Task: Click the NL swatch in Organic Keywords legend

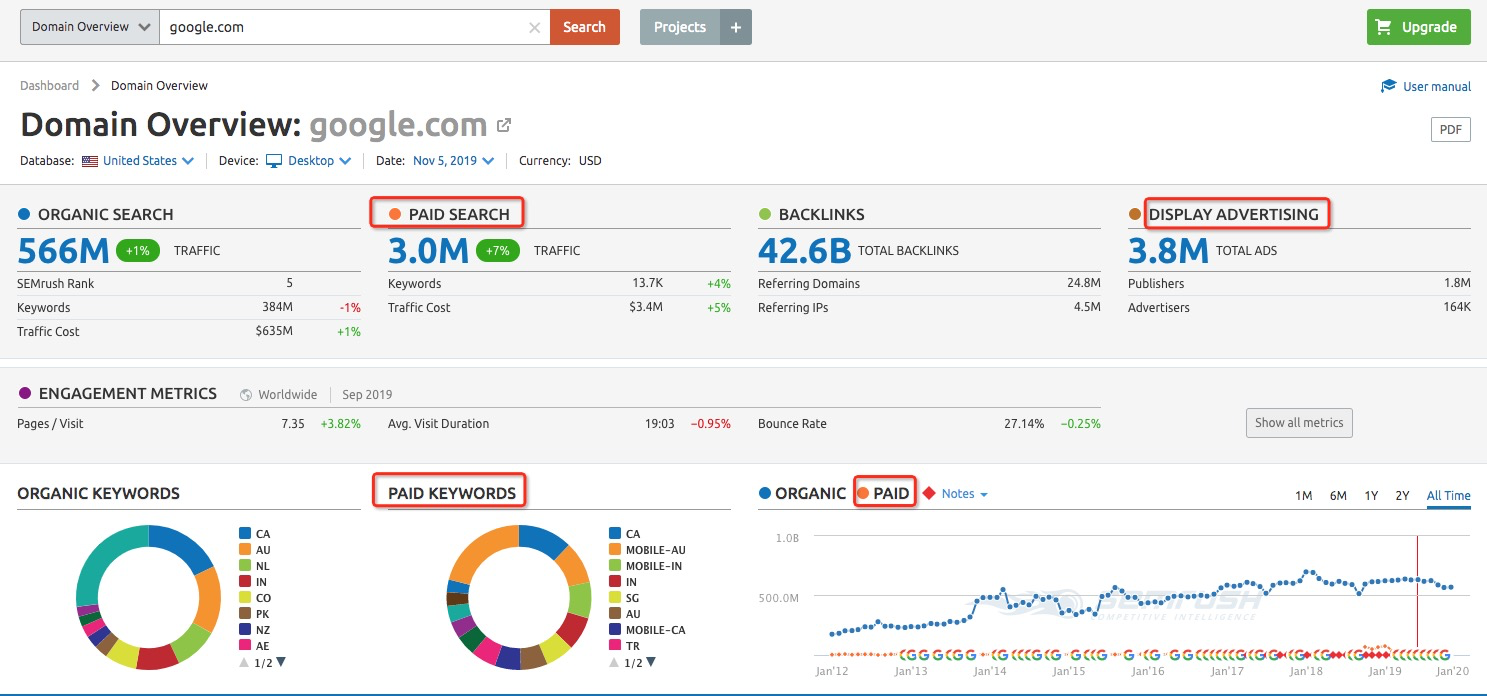Action: (x=244, y=566)
